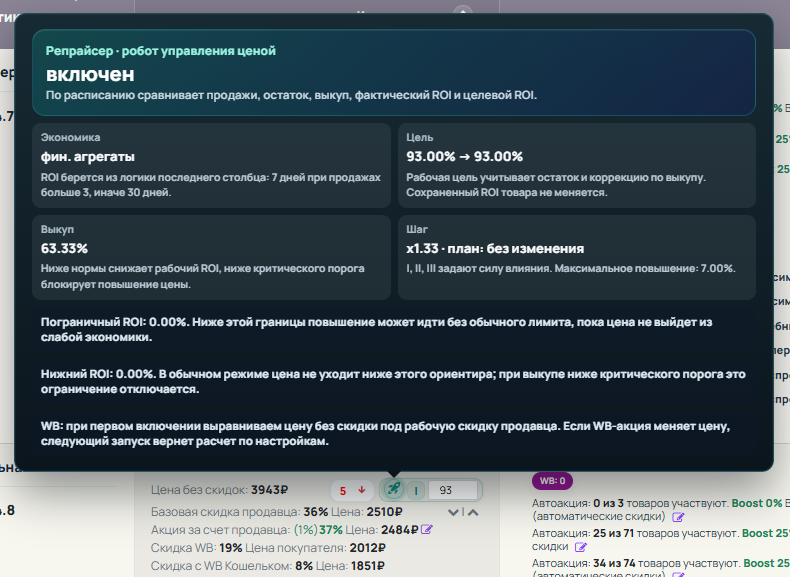The image size is (790, 577).
Task: Select the WB discount buyer price 2012₽
Action: [x=367, y=548]
